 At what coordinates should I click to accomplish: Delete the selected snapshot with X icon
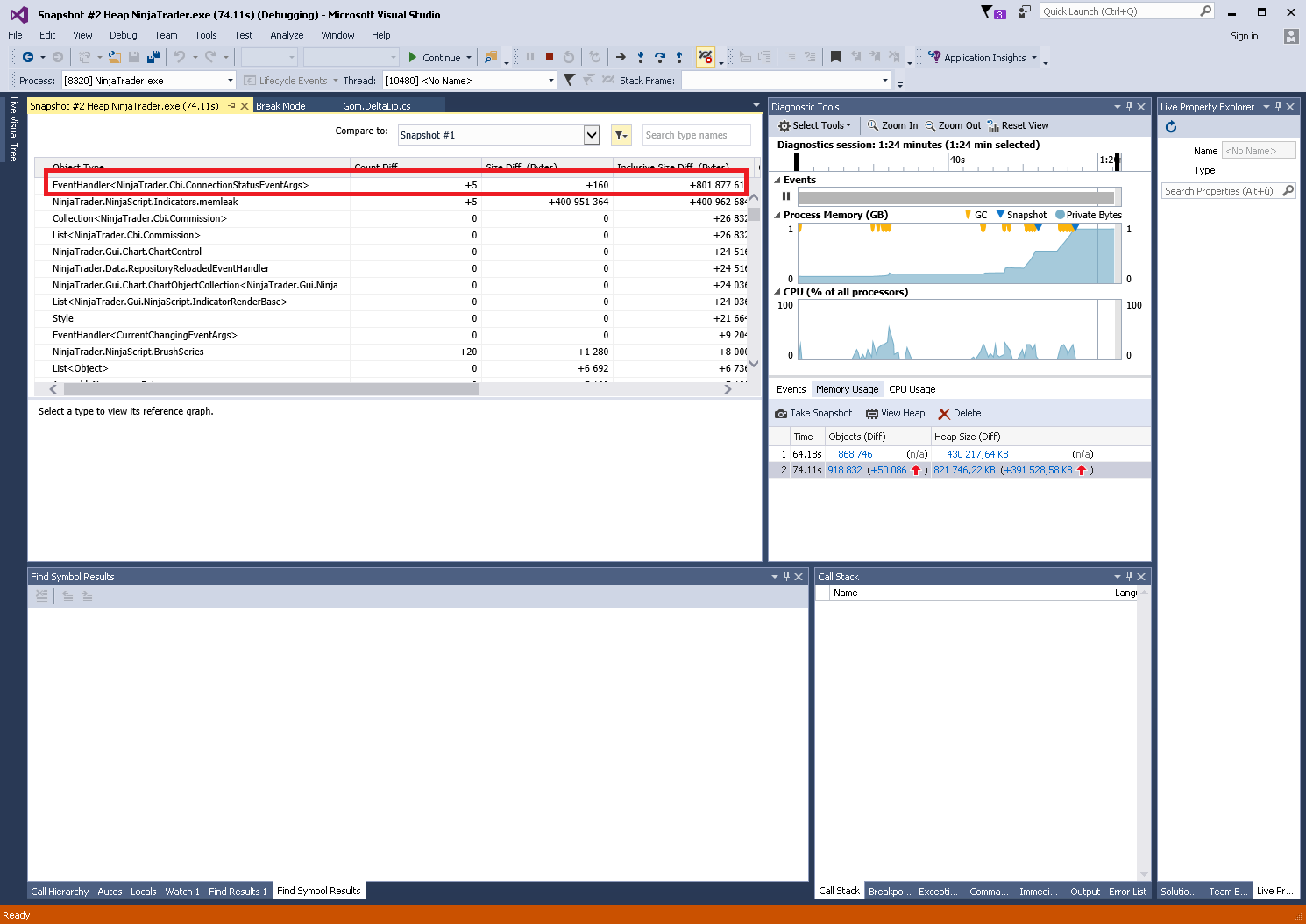944,414
